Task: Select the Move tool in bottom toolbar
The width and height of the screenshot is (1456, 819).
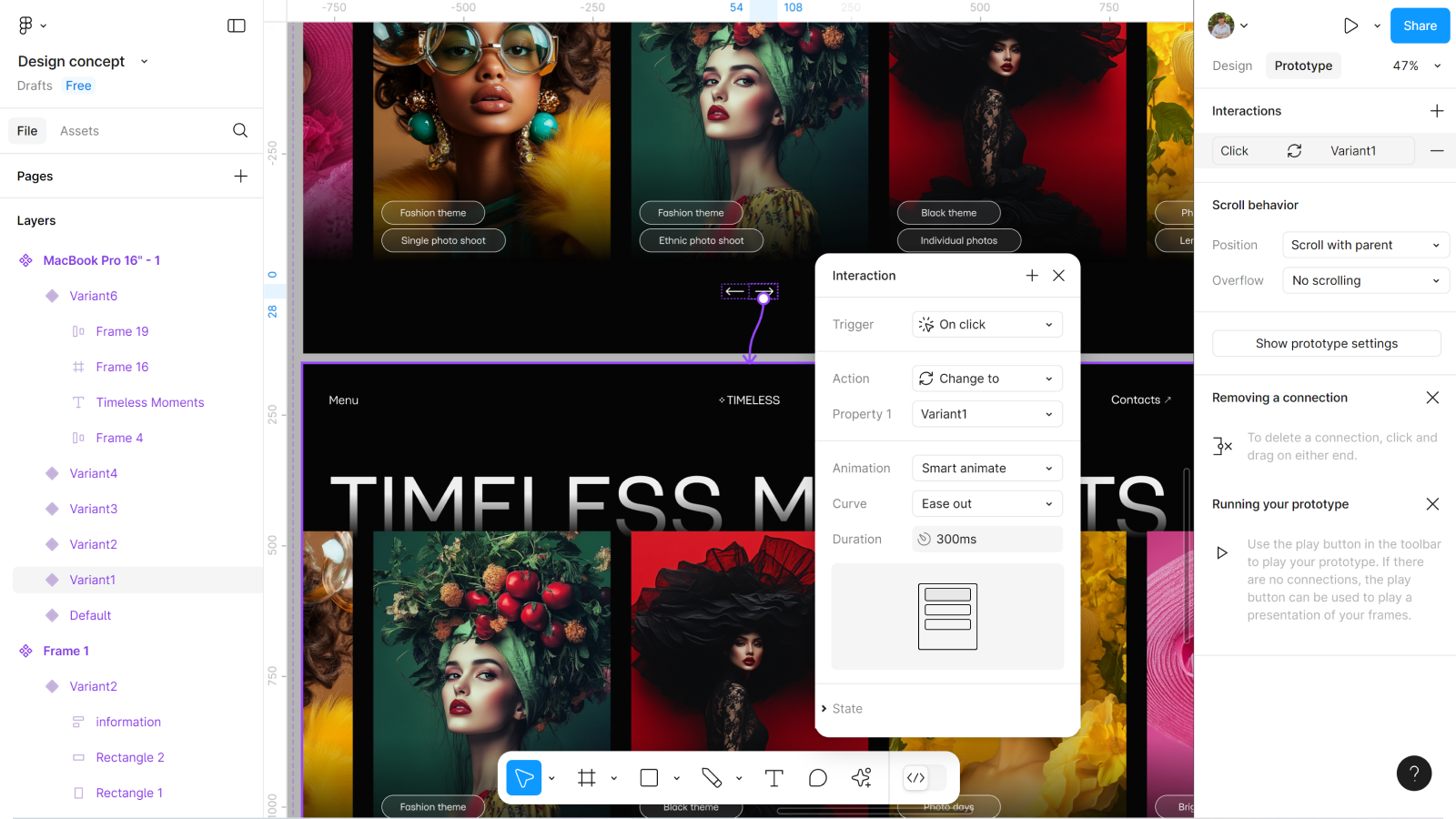Action: point(524,778)
